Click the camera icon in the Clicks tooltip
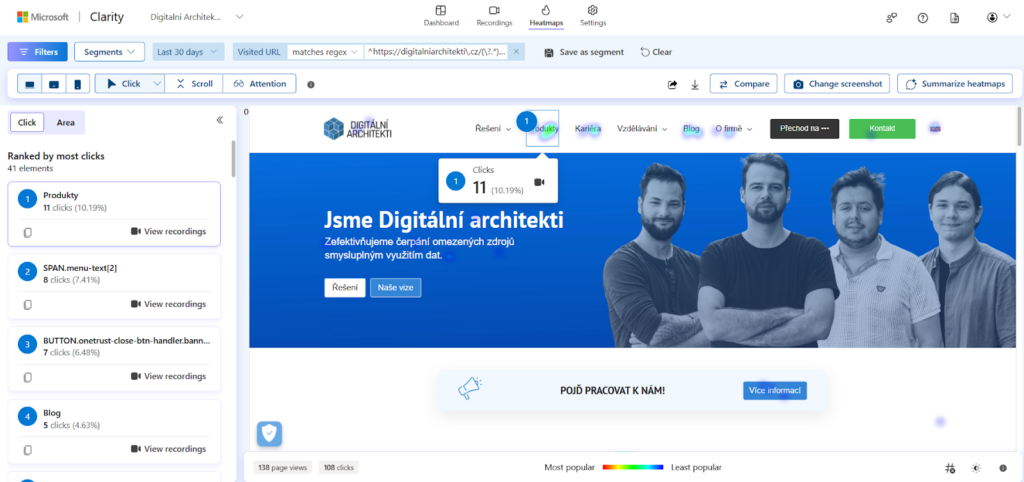 [x=540, y=182]
